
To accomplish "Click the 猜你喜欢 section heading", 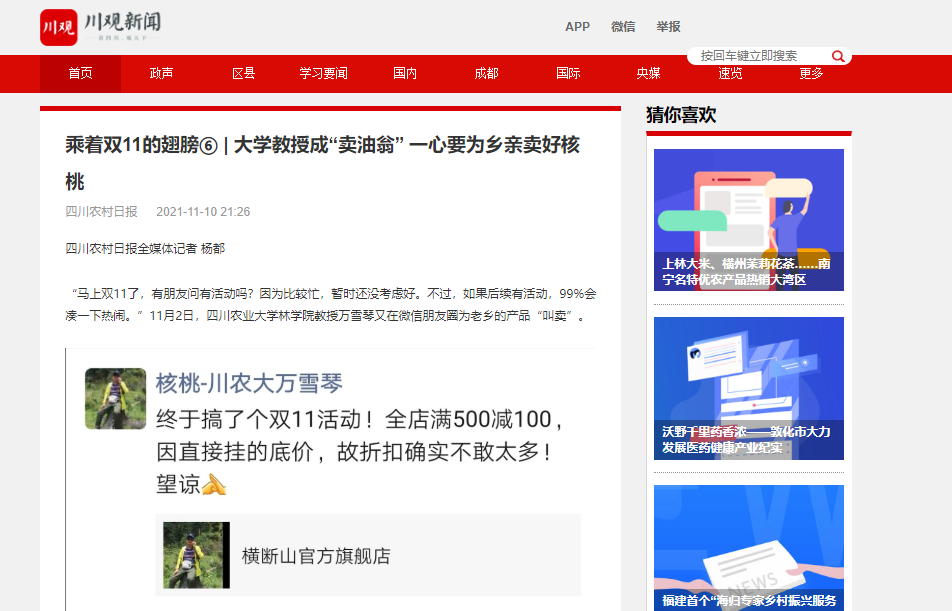I will (681, 115).
